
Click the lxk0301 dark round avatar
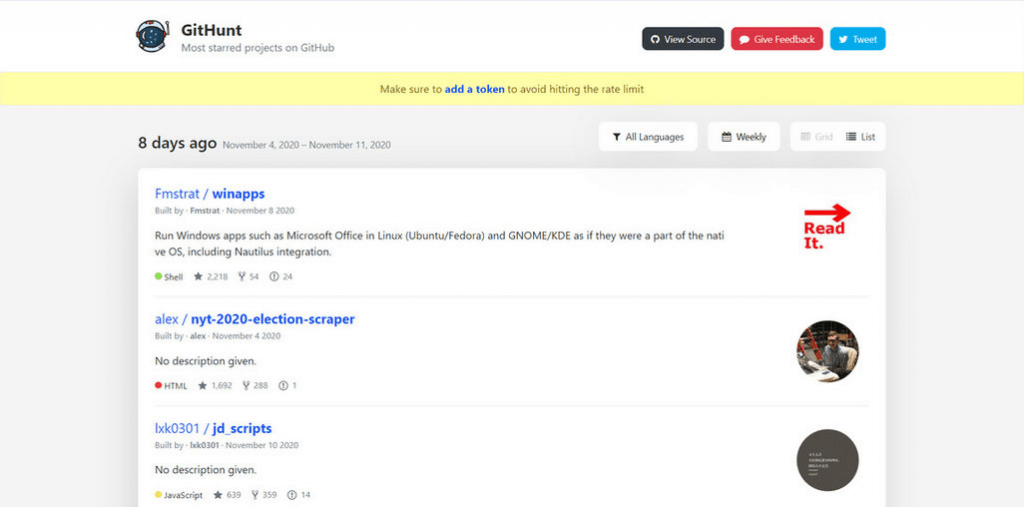tap(827, 460)
